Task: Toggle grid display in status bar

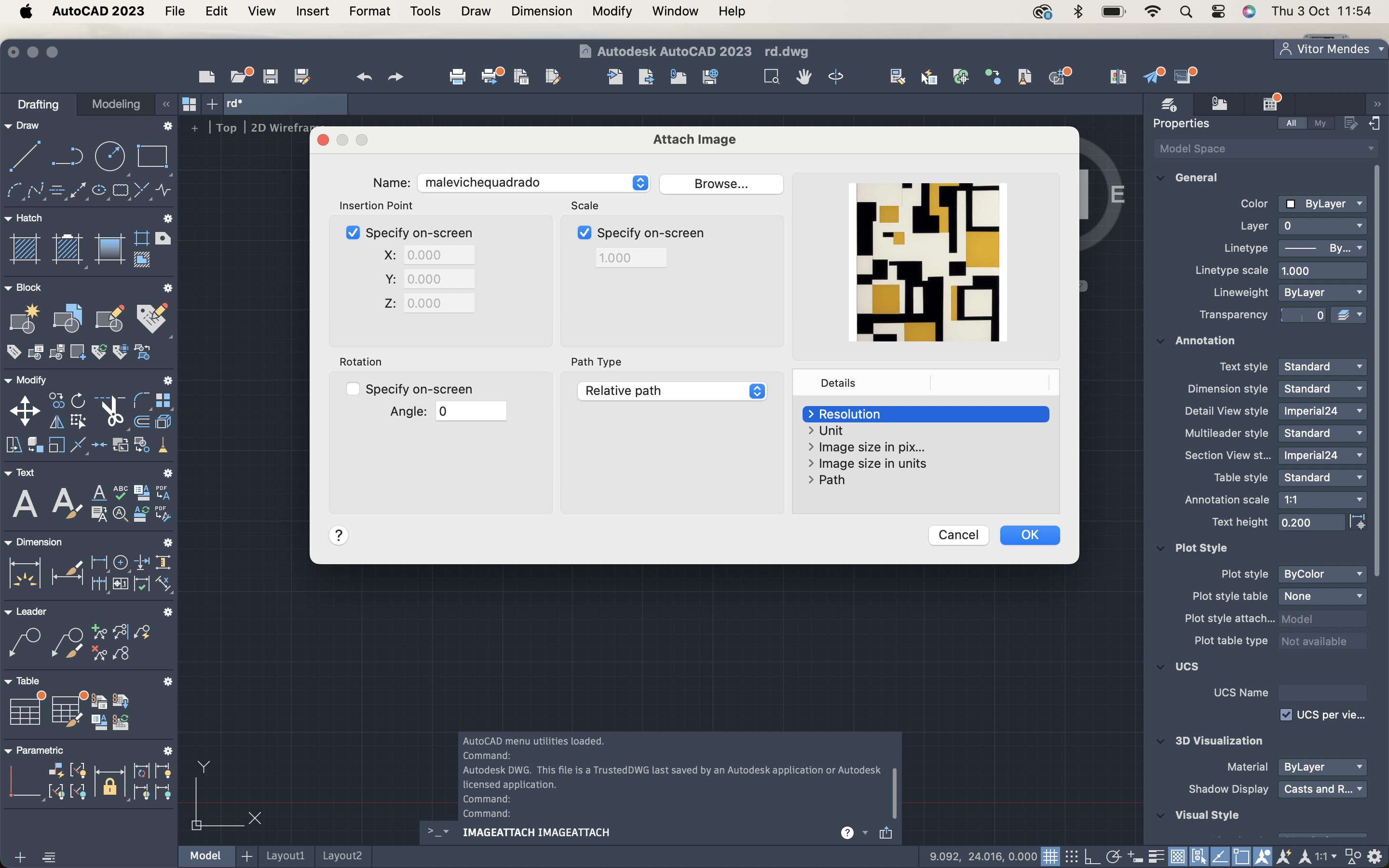Action: click(1050, 856)
